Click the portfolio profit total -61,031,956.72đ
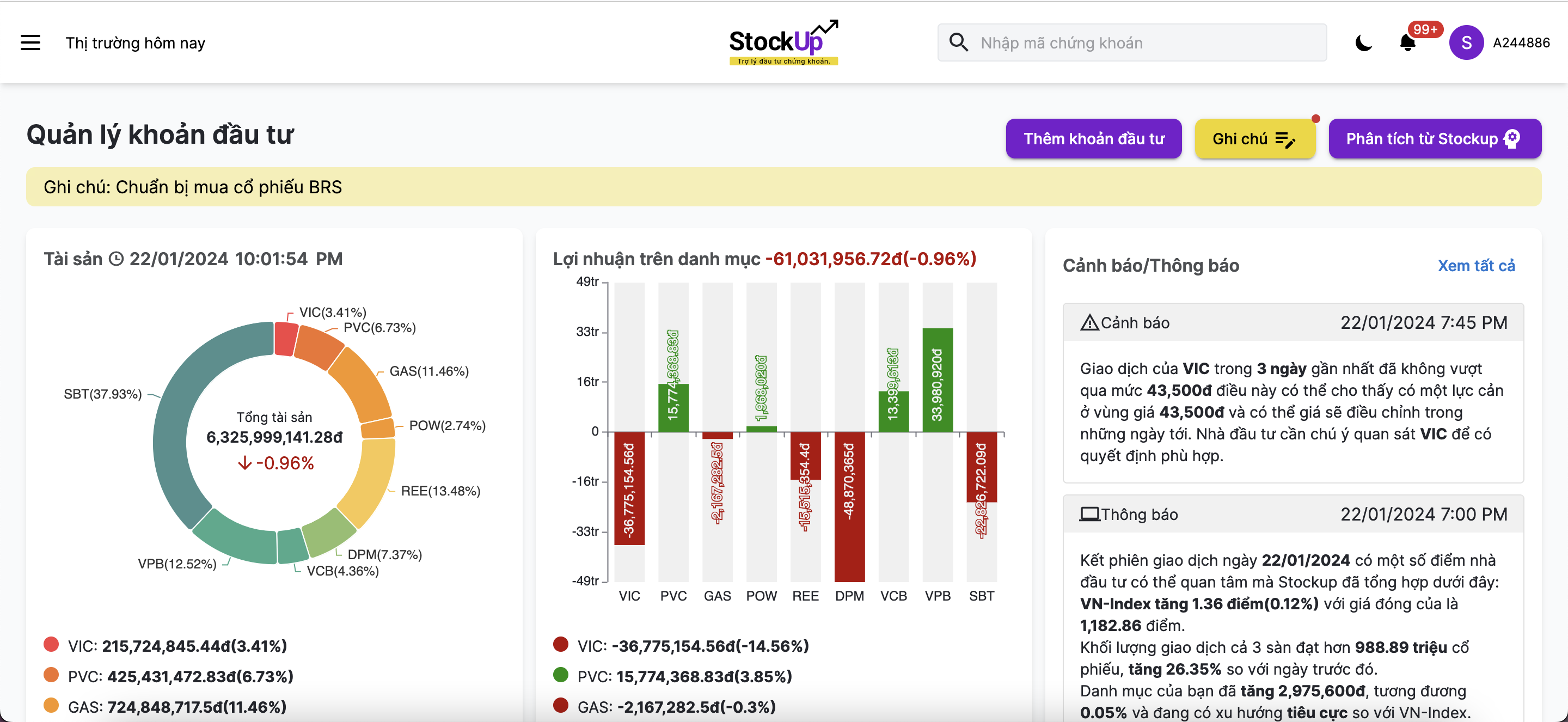 (x=871, y=259)
